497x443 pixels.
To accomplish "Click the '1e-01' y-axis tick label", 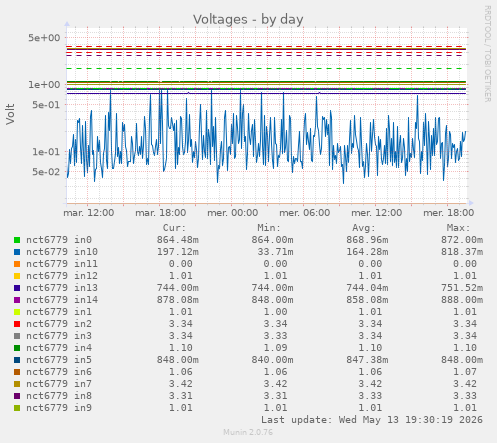I will (x=46, y=152).
